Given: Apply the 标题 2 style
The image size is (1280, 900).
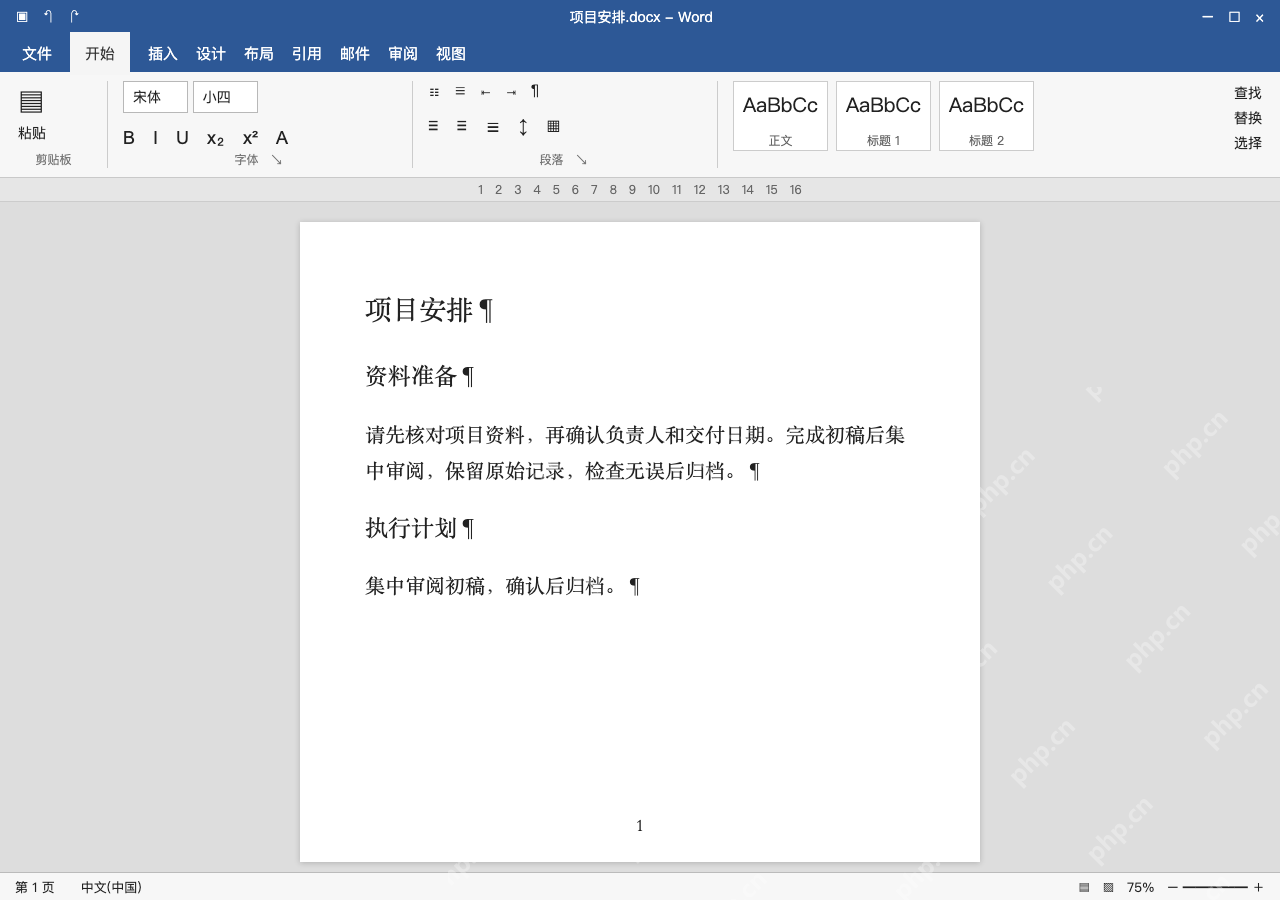Looking at the screenshot, I should [986, 116].
